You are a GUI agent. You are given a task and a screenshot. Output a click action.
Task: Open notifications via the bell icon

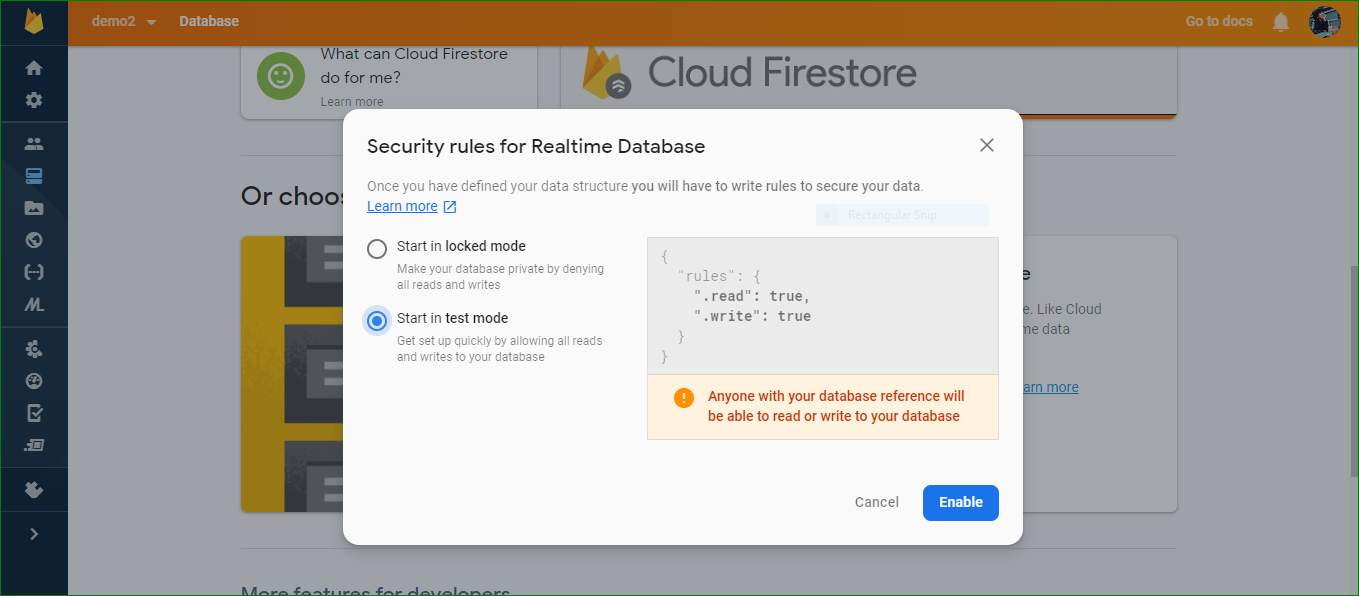click(1281, 21)
